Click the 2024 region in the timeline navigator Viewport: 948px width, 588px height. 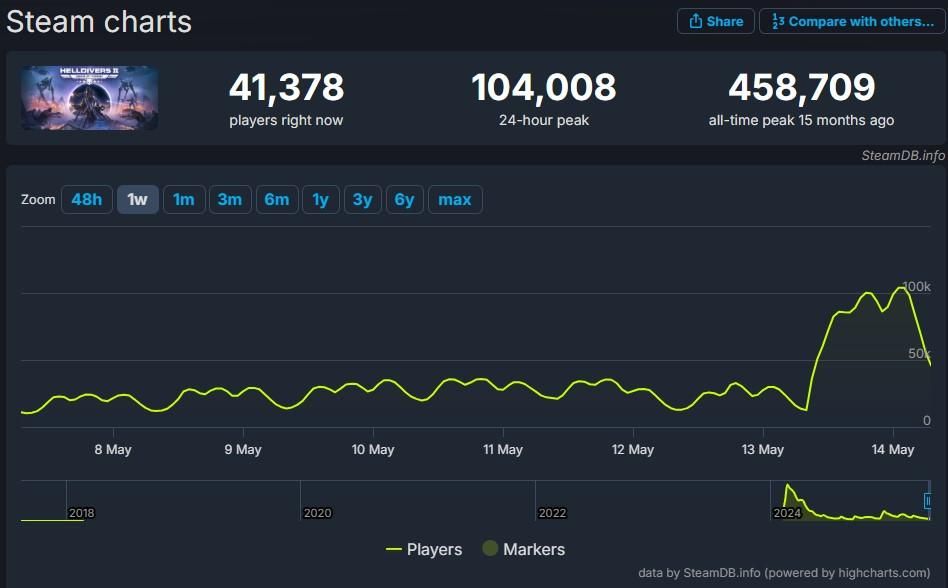[786, 513]
